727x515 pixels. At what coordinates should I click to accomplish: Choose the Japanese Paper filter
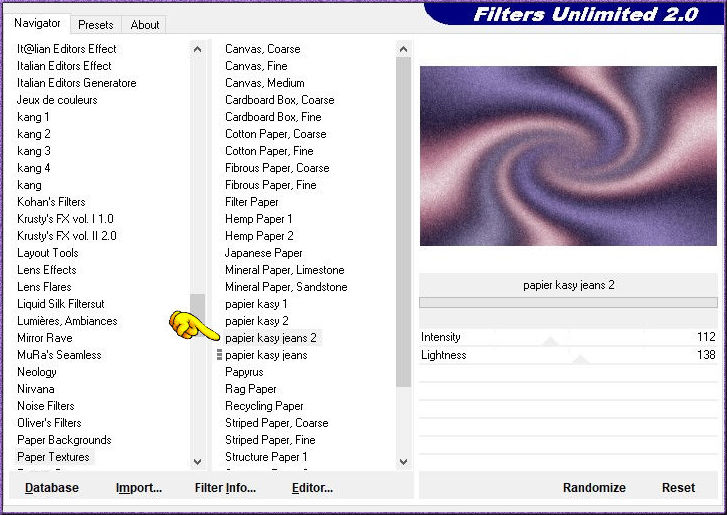263,253
